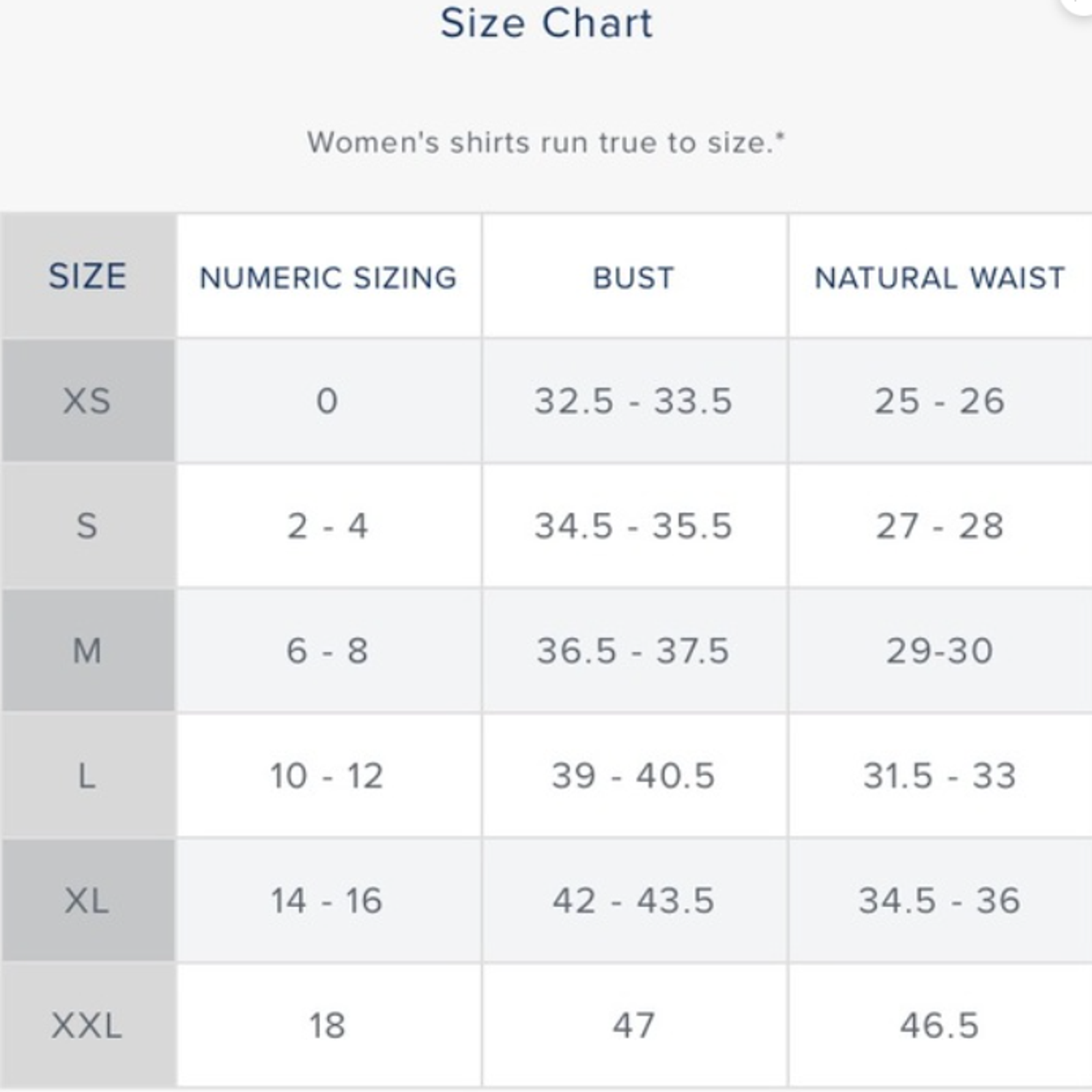Click the 34.5 - 36 waist cell
This screenshot has height=1092, width=1092.
click(940, 901)
